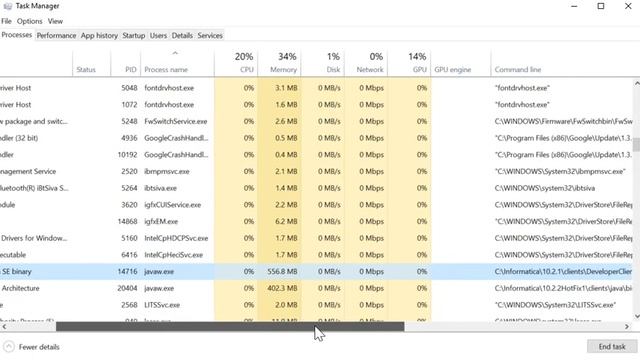Viewport: 640px width, 360px height.
Task: Click the horizontal scrollbar right arrow
Action: coord(627,327)
